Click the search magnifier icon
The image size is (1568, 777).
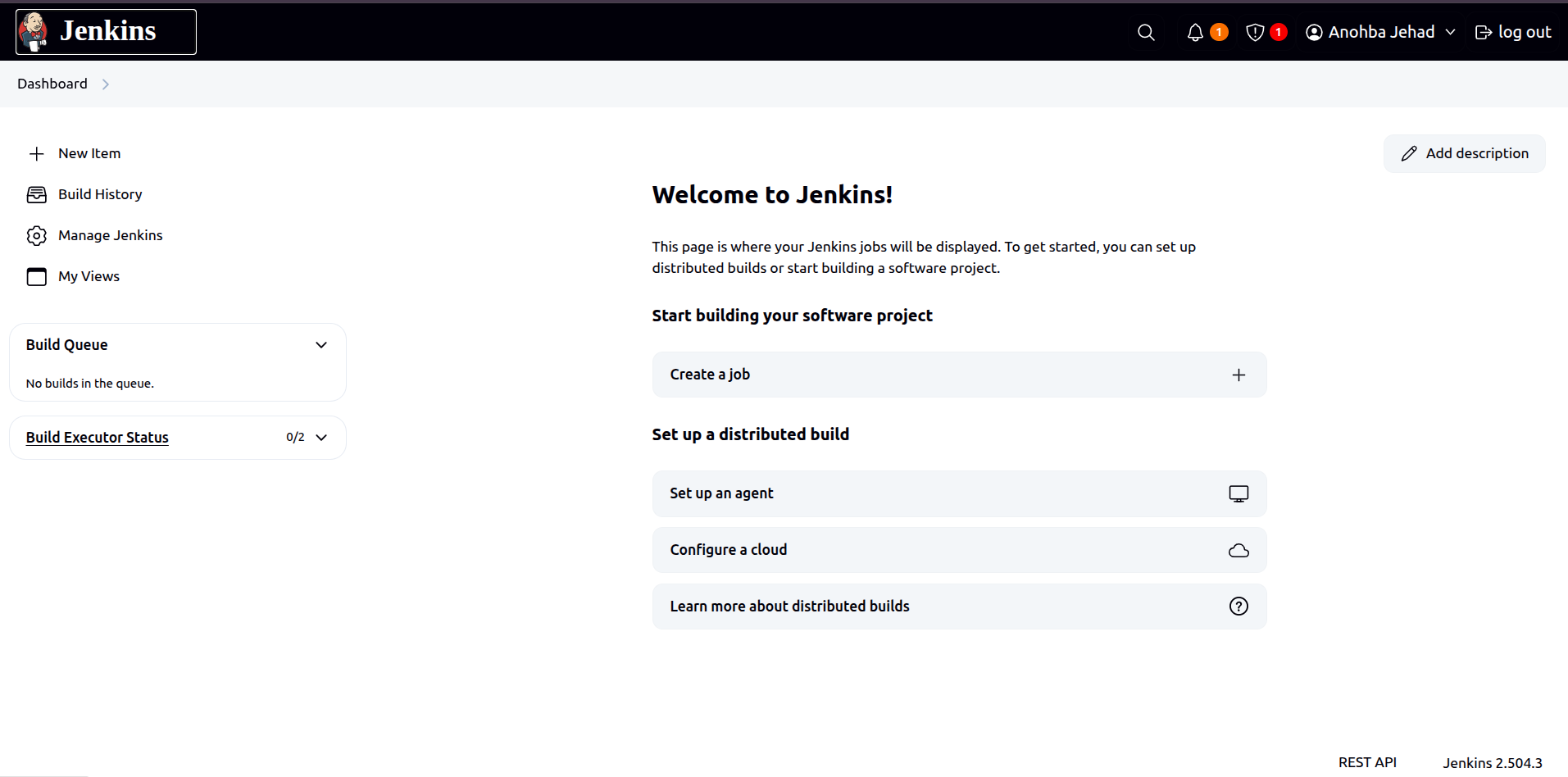tap(1146, 32)
